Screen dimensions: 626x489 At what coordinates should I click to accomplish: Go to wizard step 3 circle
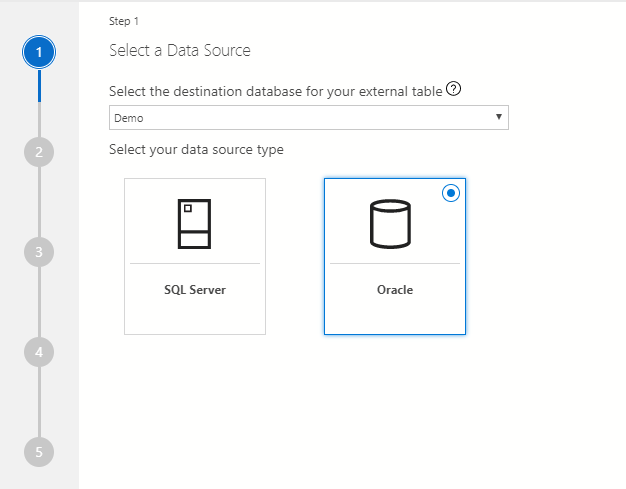click(39, 252)
